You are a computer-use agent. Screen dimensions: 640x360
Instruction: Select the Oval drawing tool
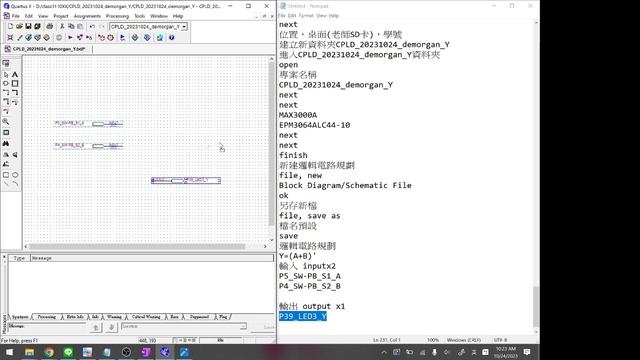(15, 175)
